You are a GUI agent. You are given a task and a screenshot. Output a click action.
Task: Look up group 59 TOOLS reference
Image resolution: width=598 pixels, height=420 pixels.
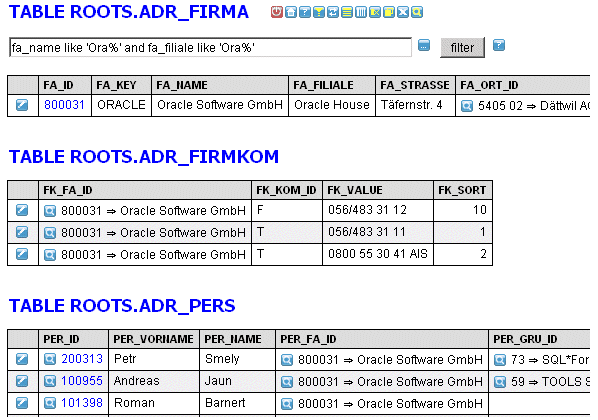(x=500, y=381)
